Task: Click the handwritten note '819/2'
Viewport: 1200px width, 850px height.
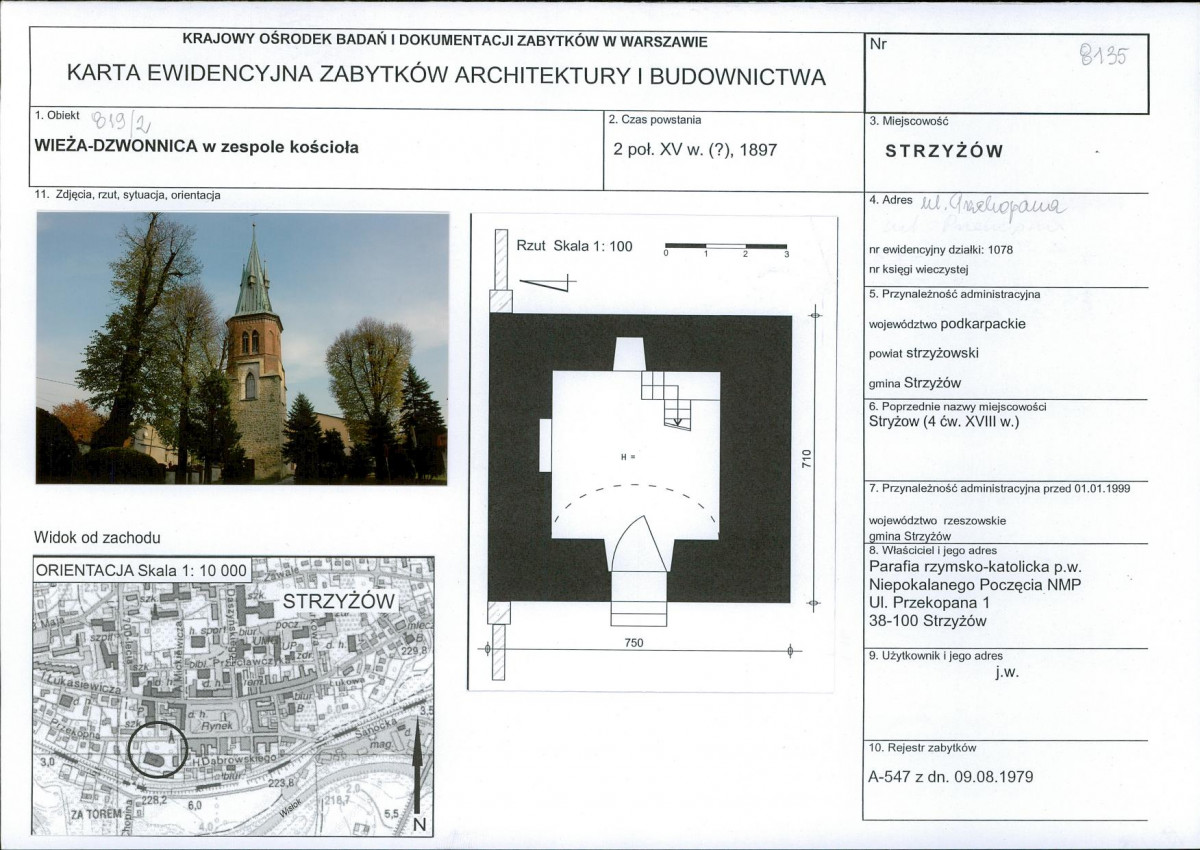Action: [x=120, y=123]
